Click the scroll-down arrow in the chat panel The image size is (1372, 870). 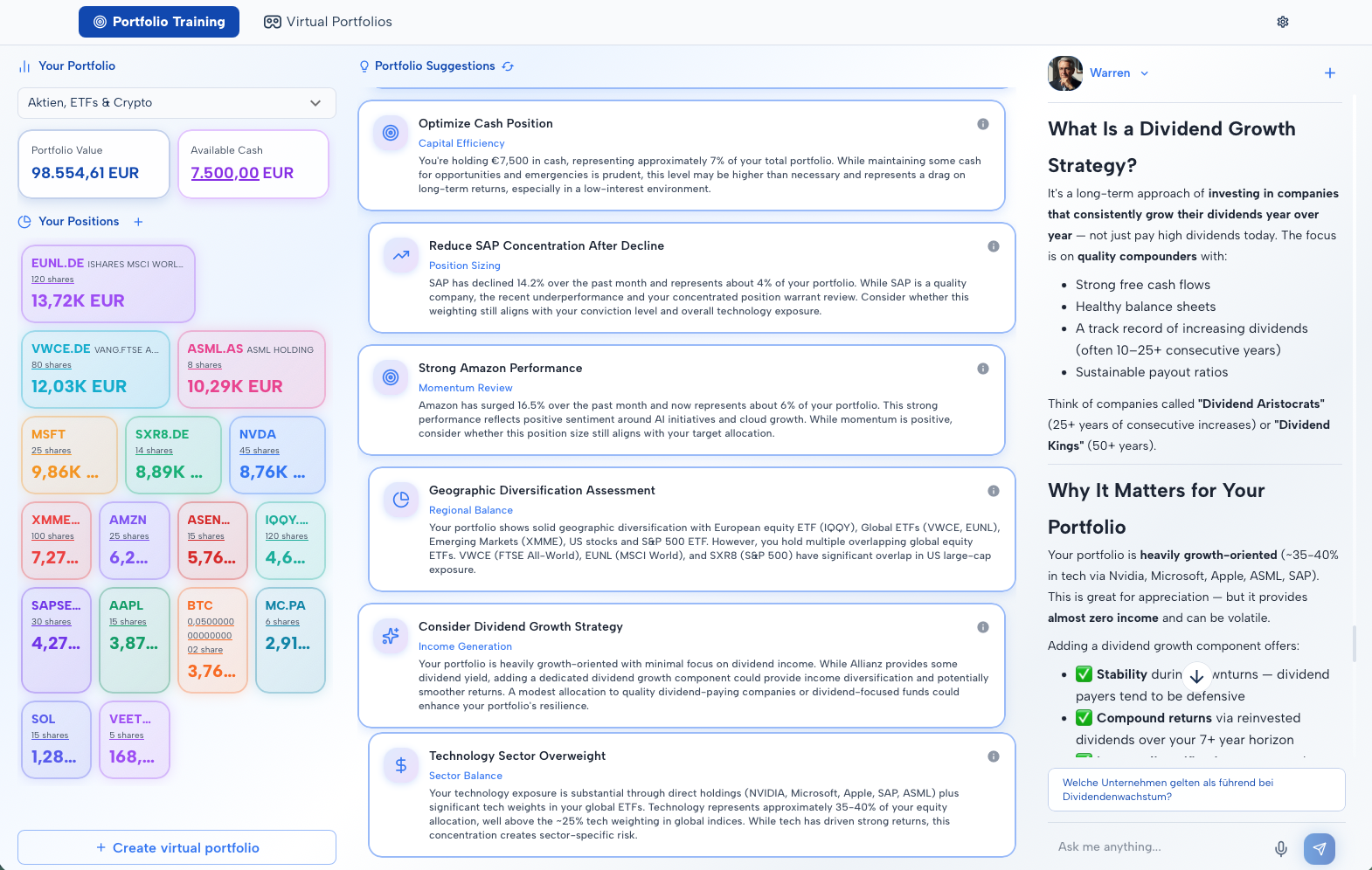[1196, 675]
